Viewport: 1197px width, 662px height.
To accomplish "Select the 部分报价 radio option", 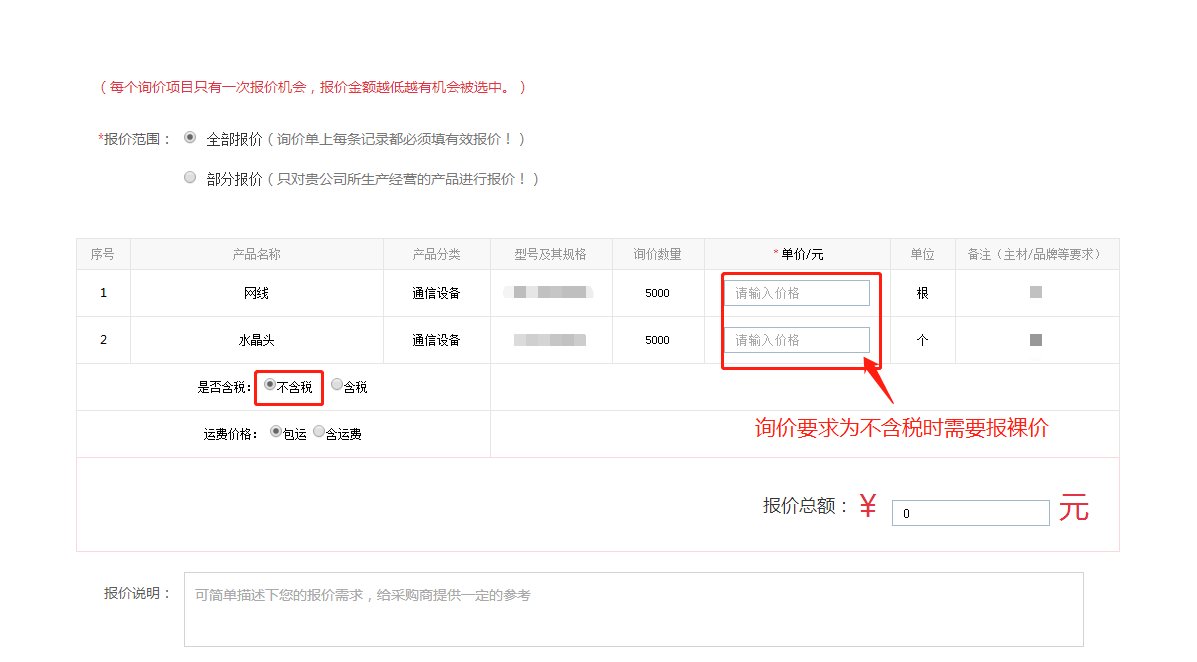I will tap(190, 178).
